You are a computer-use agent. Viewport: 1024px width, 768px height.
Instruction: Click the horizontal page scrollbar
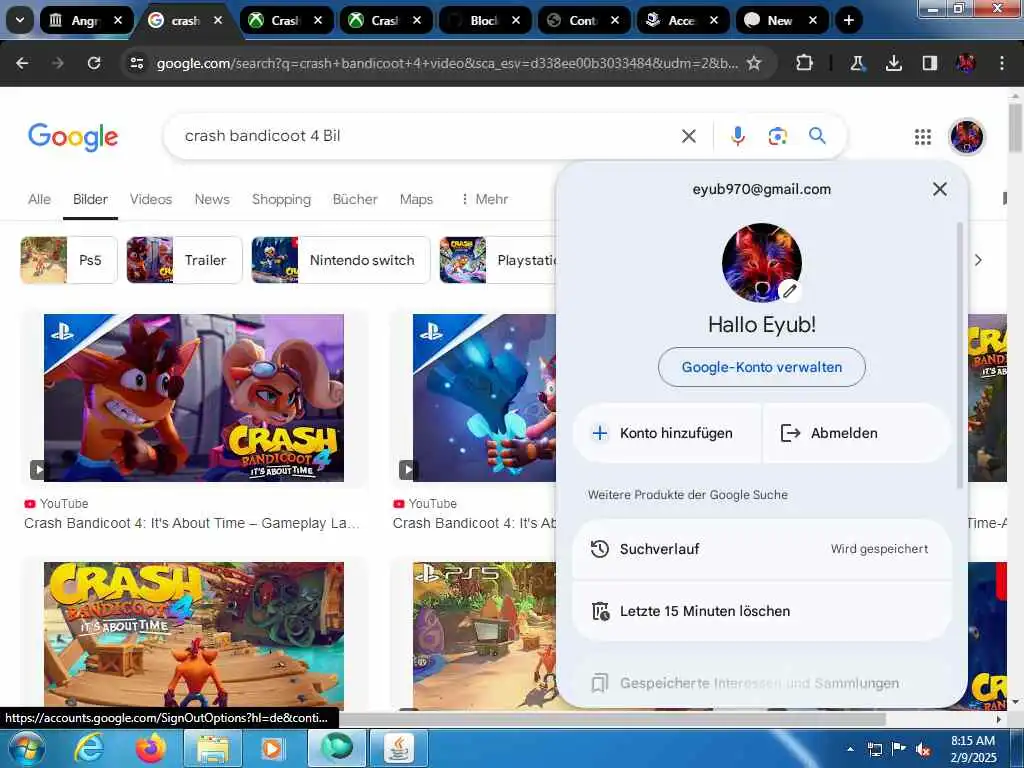point(614,719)
